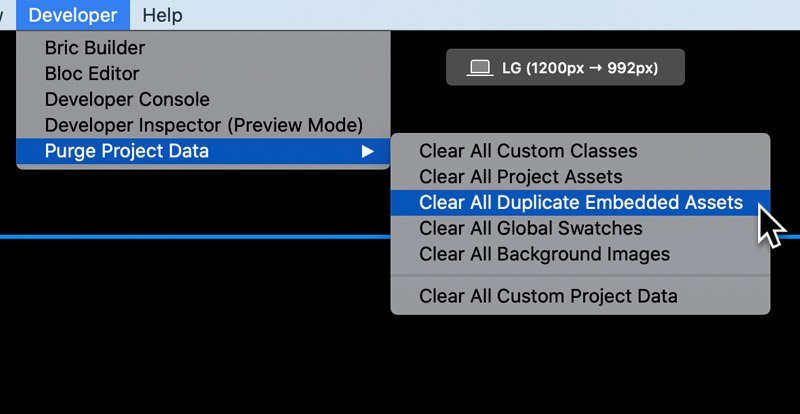Click the partially visible menu left of Developer
Viewport: 800px width, 414px height.
coord(2,15)
